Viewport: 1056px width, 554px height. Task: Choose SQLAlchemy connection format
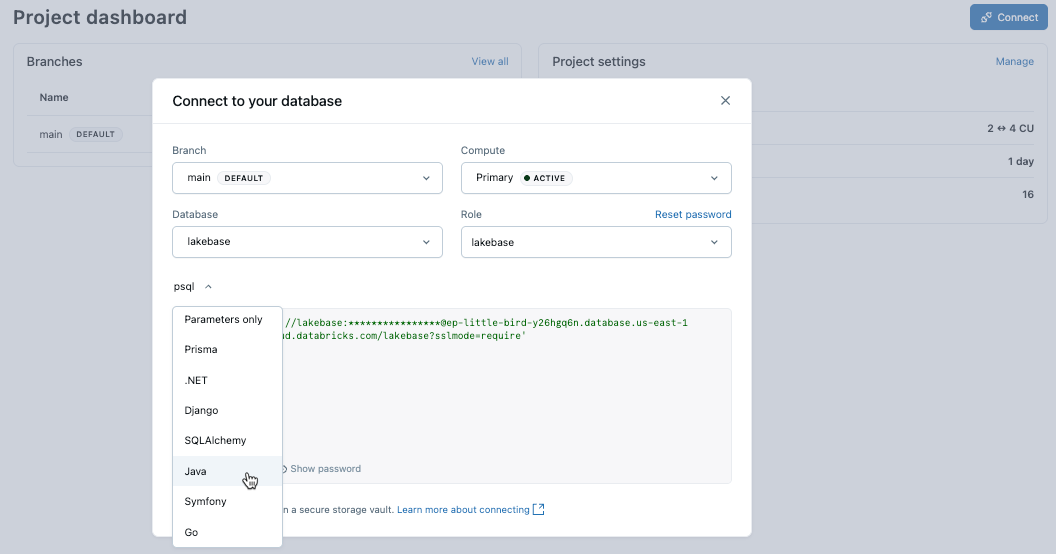[x=215, y=441]
